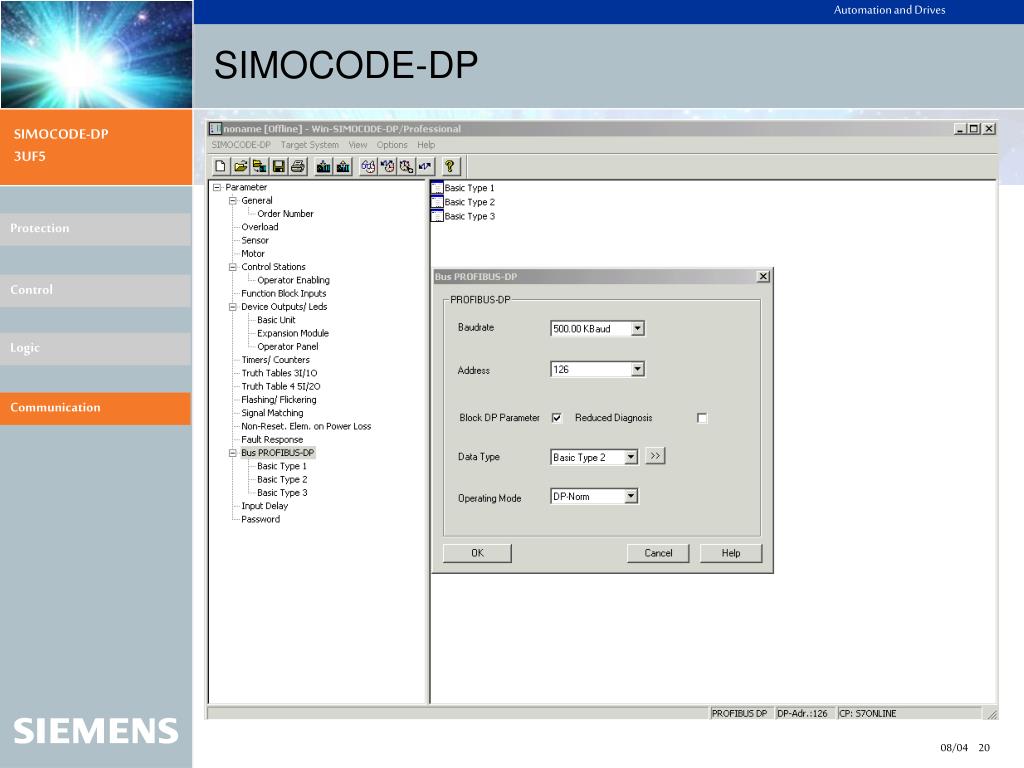Open the Operating Mode dropdown
This screenshot has width=1024, height=768.
631,496
